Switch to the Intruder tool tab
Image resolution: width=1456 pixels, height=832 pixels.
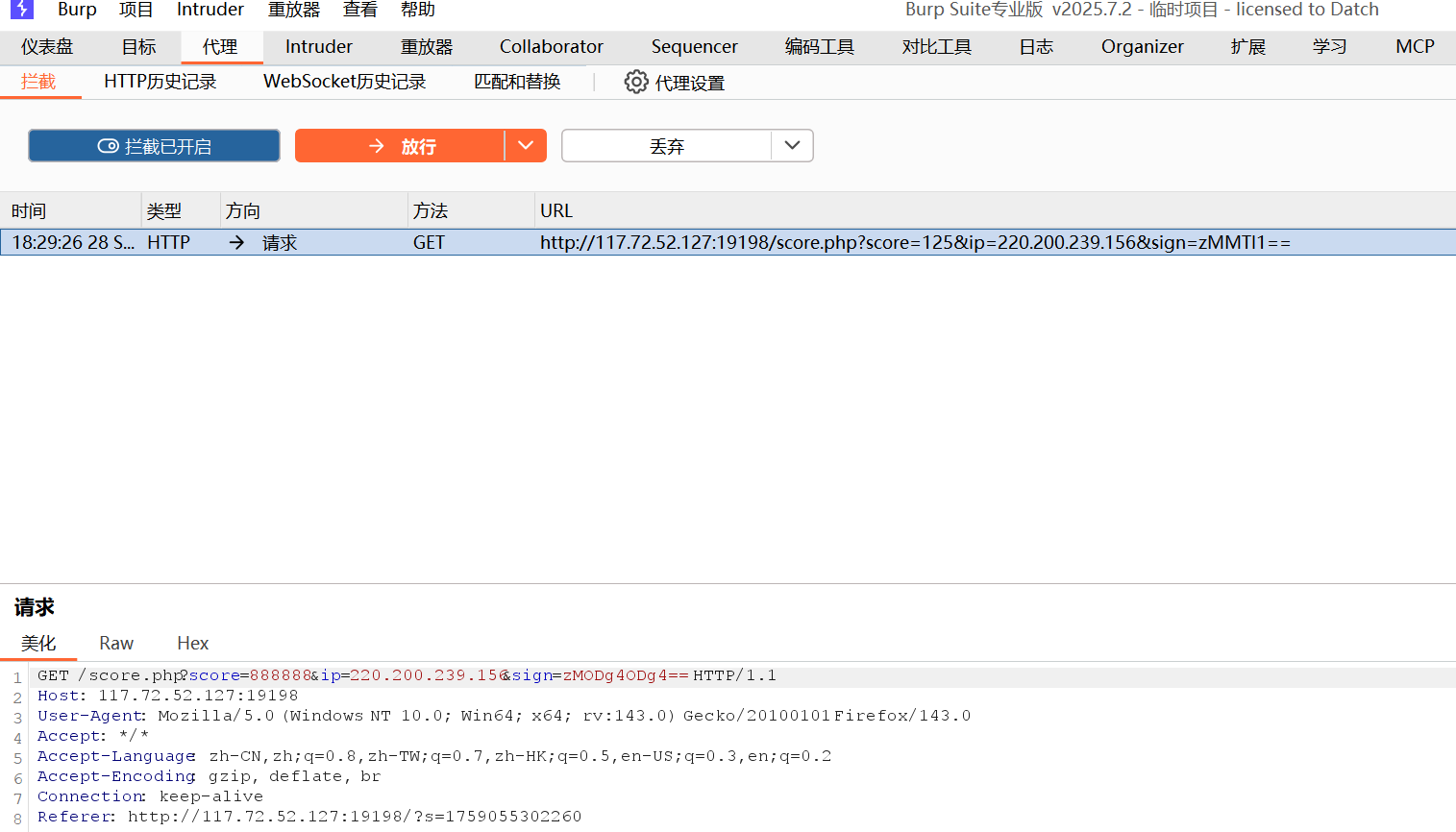pyautogui.click(x=319, y=46)
